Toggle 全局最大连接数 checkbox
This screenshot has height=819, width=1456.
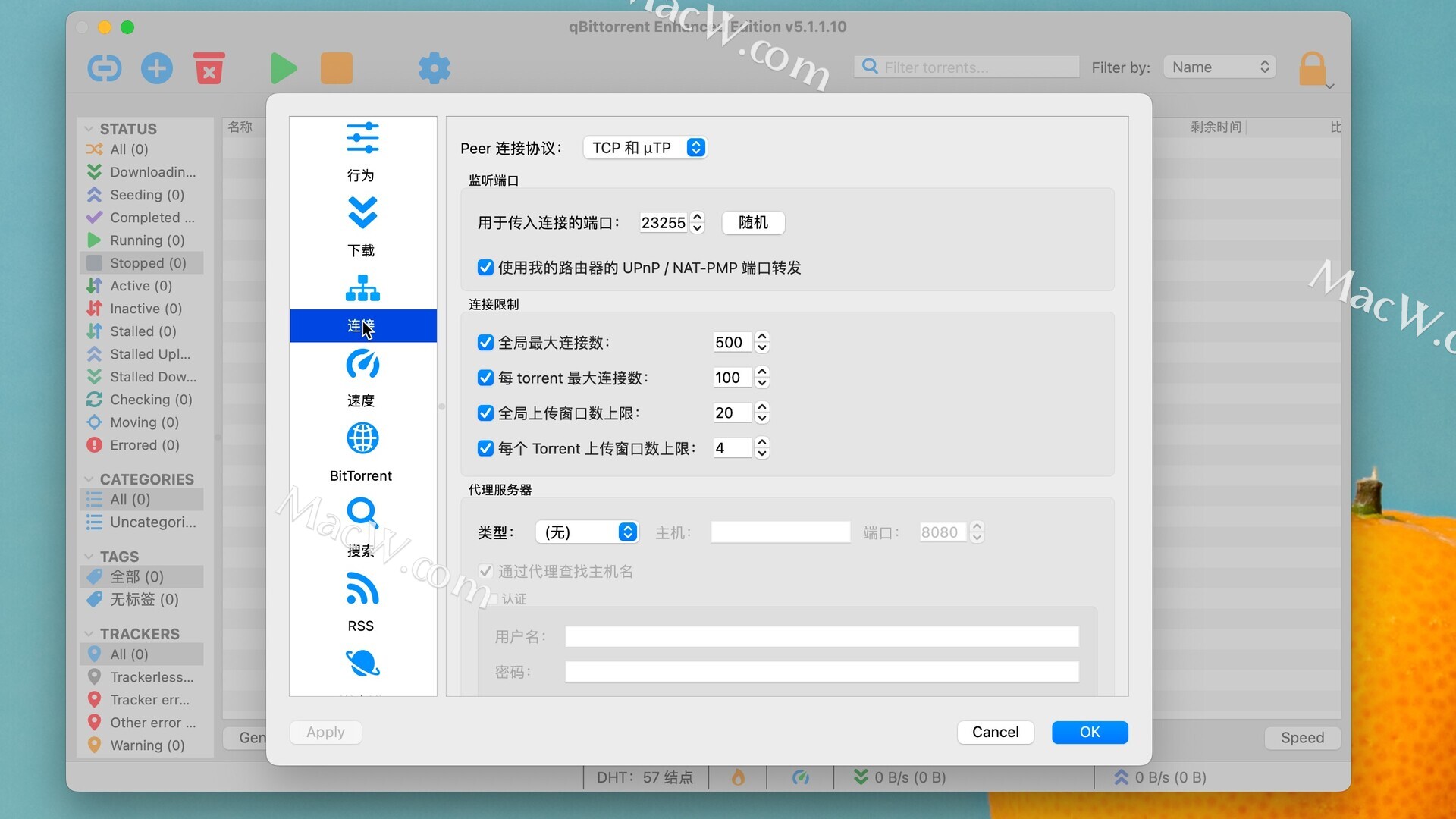tap(485, 343)
